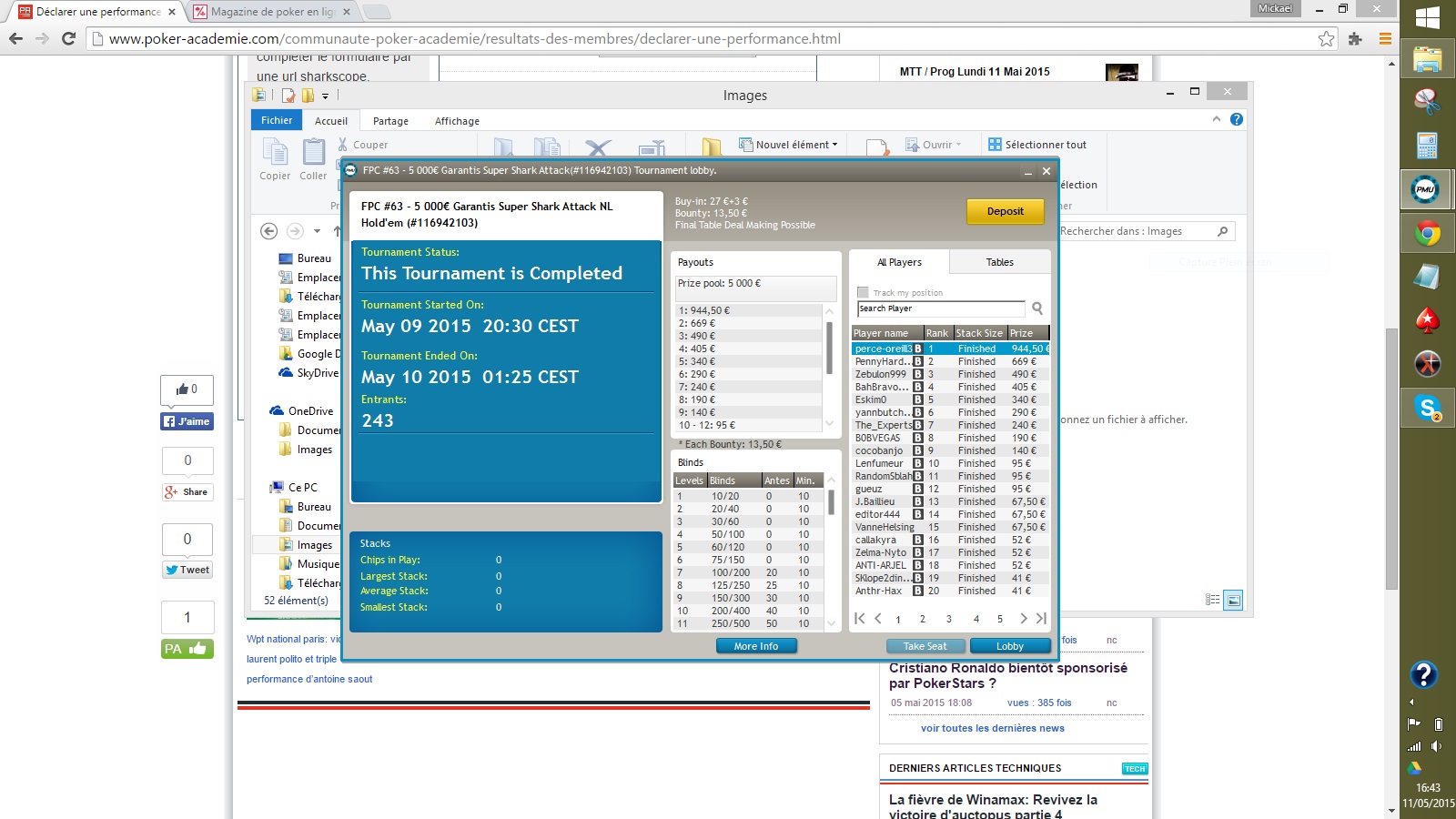Click the Lobby button

[x=1010, y=646]
